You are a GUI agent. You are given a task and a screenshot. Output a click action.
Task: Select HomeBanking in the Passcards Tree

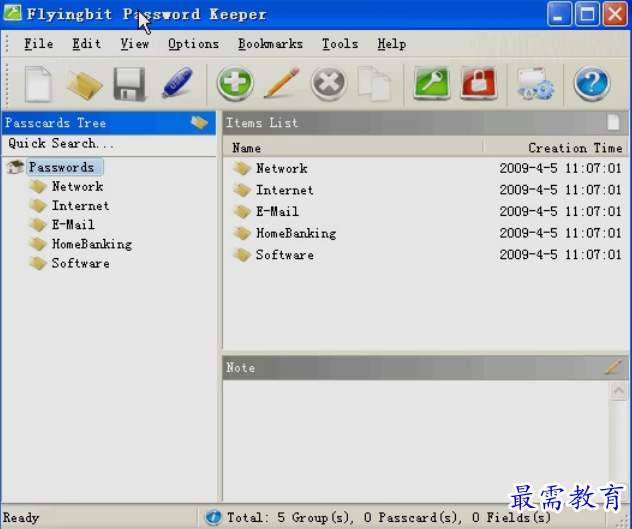tap(92, 244)
